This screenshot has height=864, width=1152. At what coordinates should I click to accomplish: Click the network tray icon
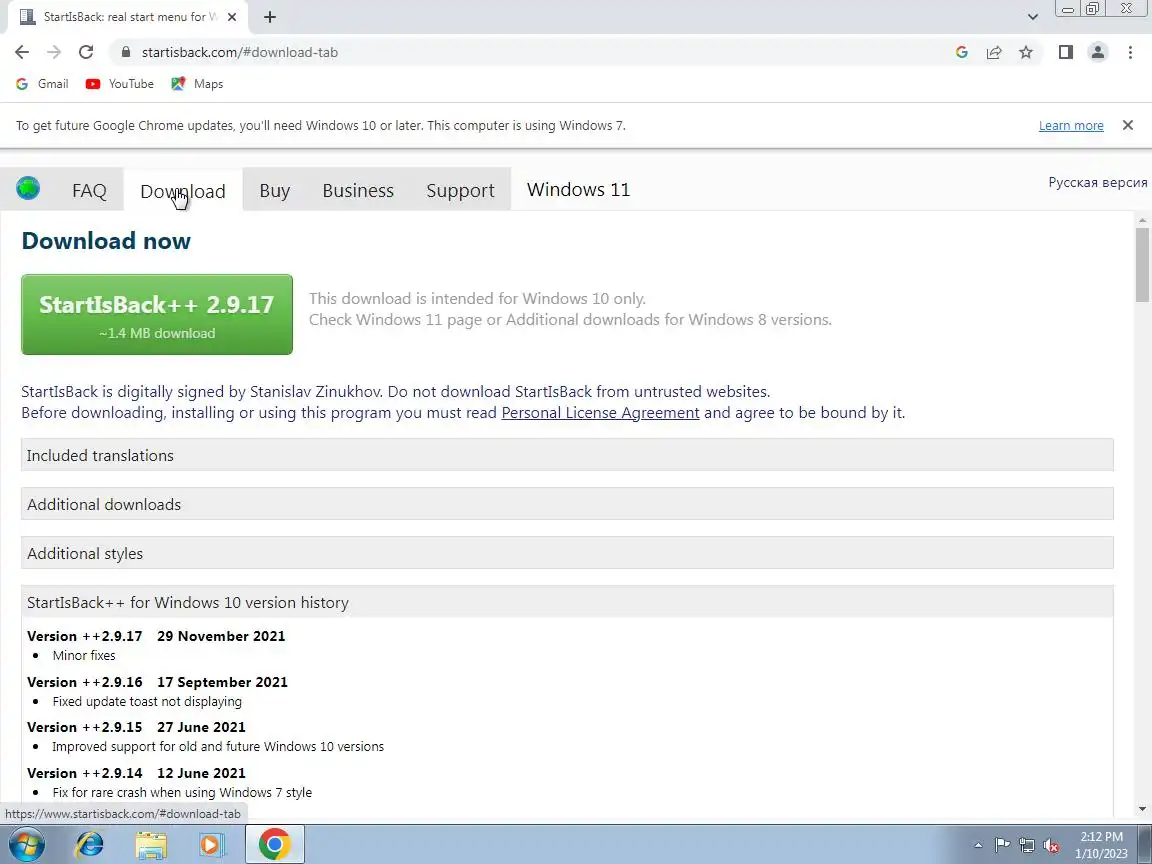pyautogui.click(x=1027, y=845)
